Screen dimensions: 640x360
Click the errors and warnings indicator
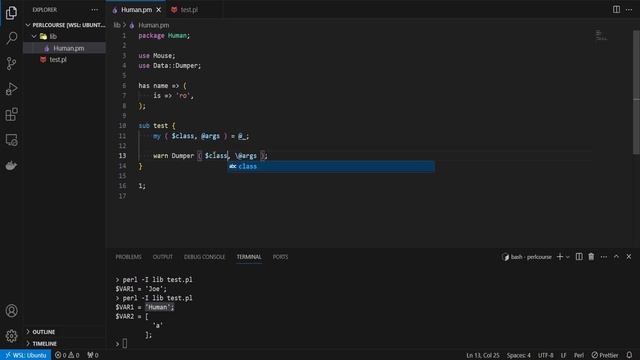point(67,355)
